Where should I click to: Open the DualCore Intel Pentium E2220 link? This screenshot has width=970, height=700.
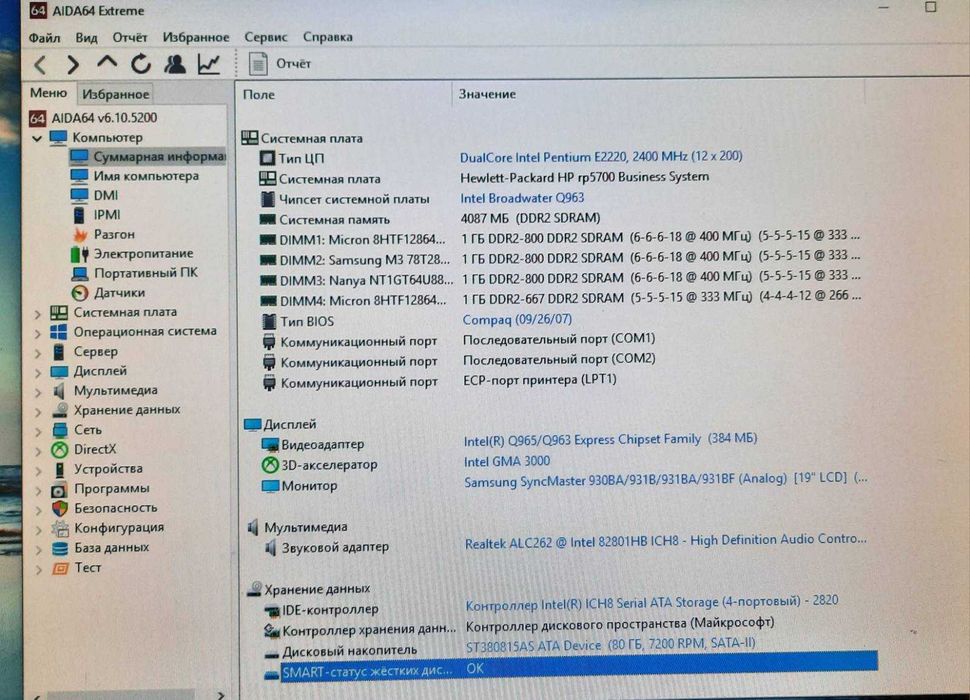point(601,156)
